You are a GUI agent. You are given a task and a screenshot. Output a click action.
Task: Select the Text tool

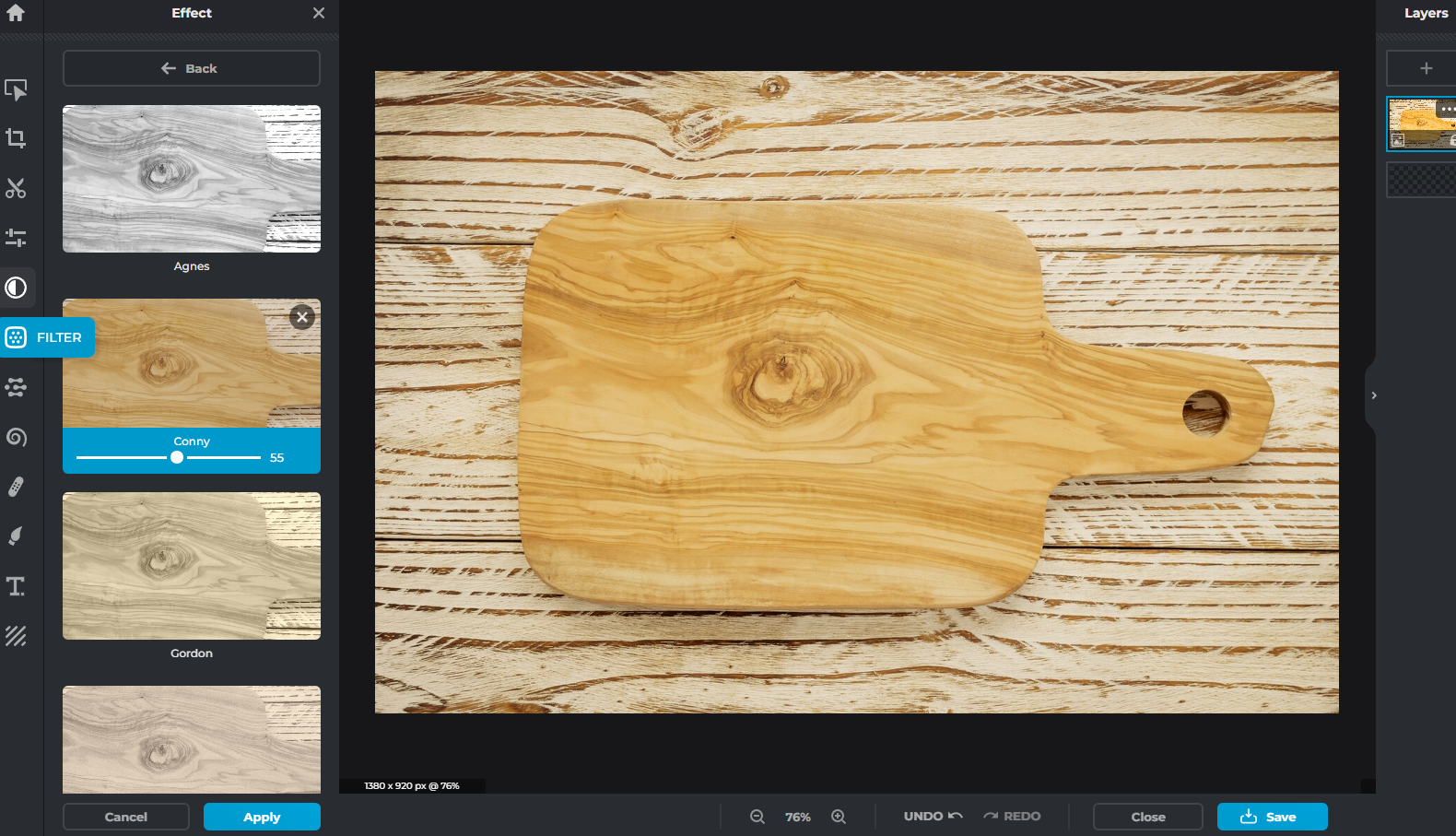coord(16,586)
